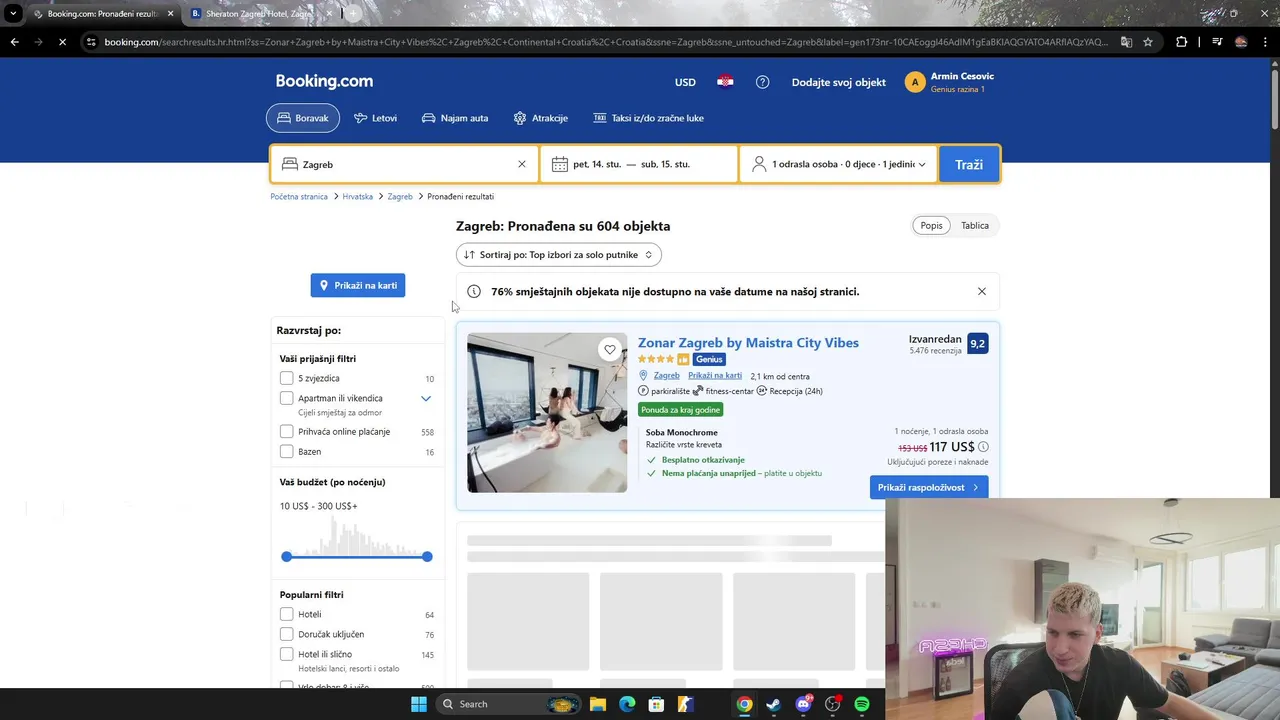
Task: Open Steam from taskbar
Action: tap(773, 704)
